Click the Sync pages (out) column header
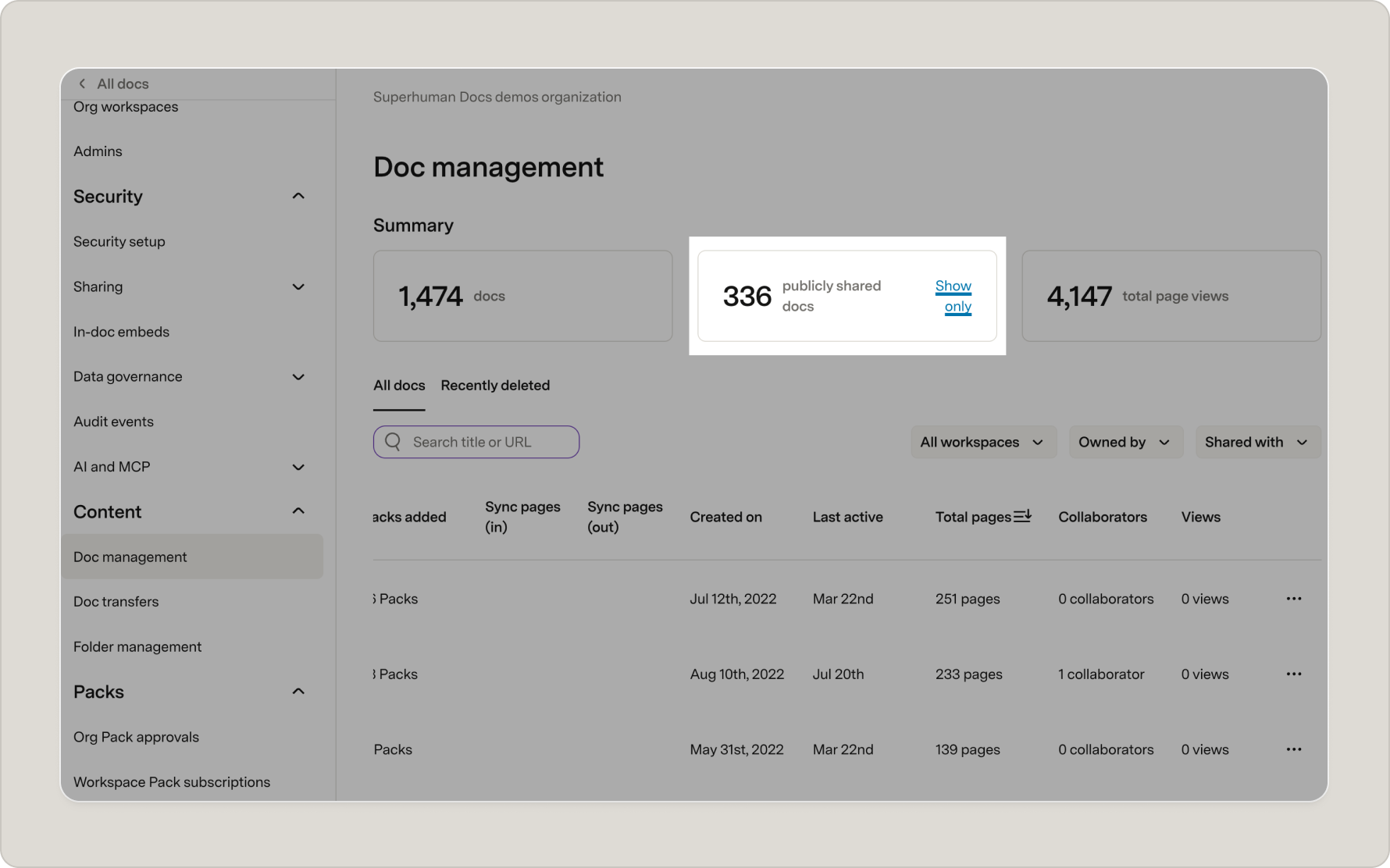This screenshot has width=1390, height=868. coord(625,517)
